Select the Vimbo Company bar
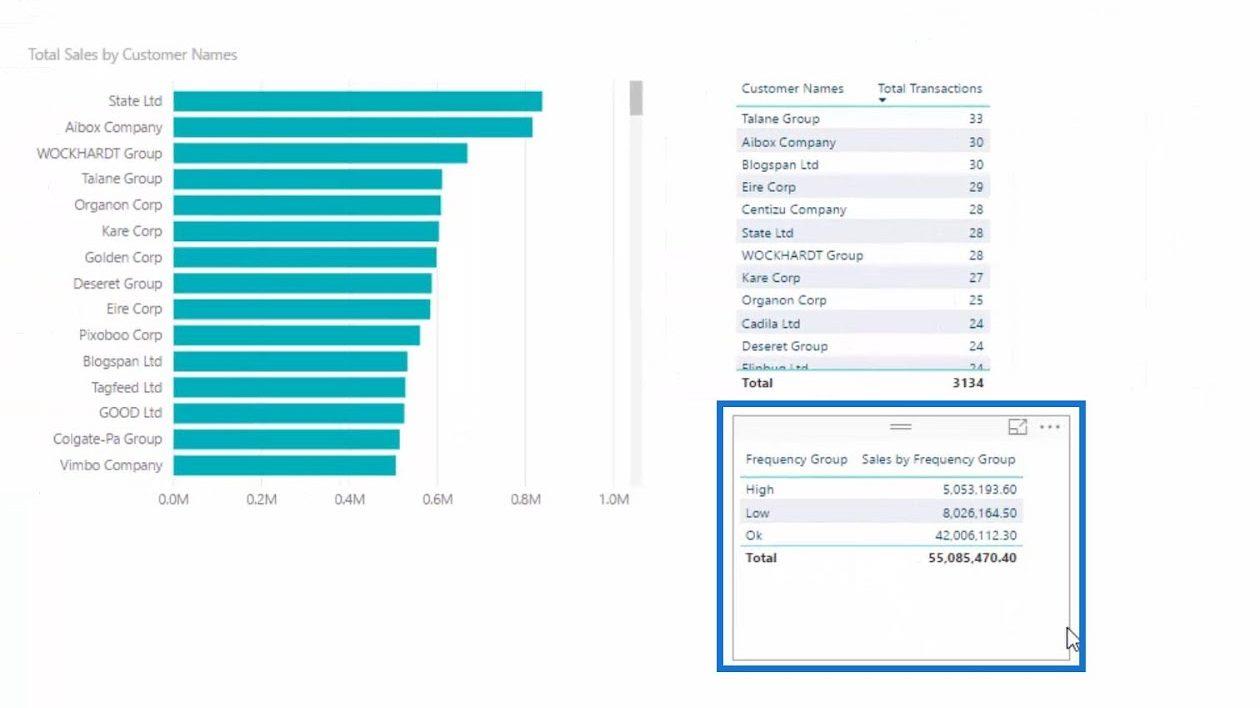Screen dimensions: 1260x708 click(284, 465)
